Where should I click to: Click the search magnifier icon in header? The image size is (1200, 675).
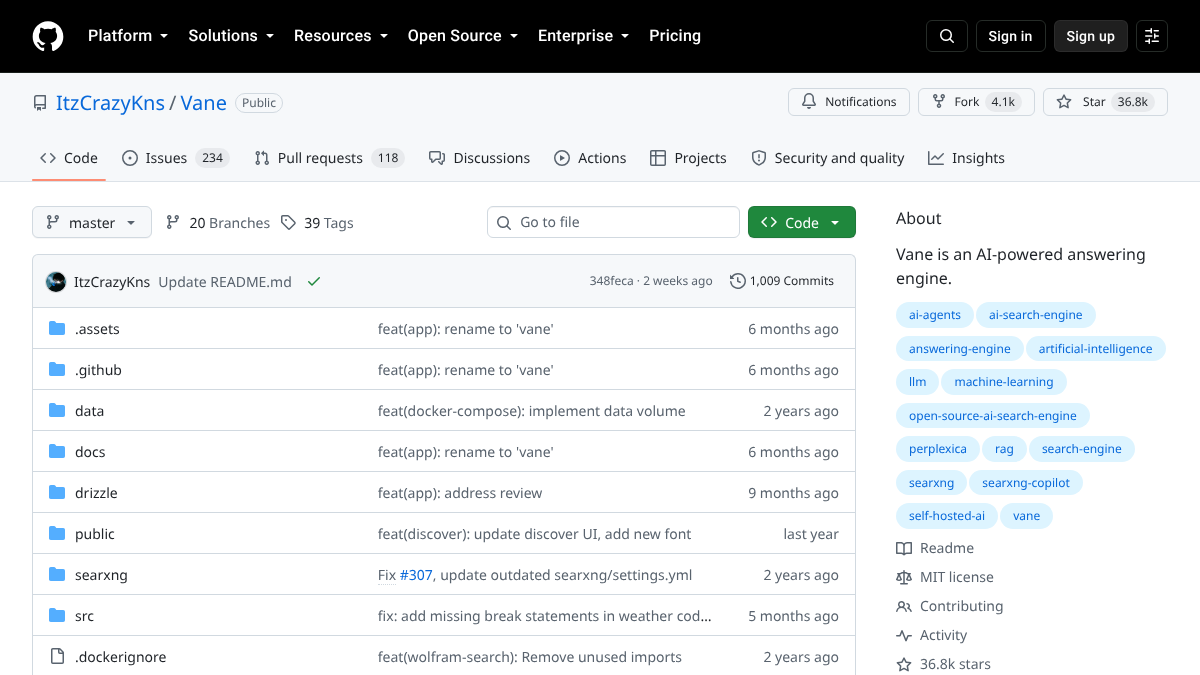(947, 36)
